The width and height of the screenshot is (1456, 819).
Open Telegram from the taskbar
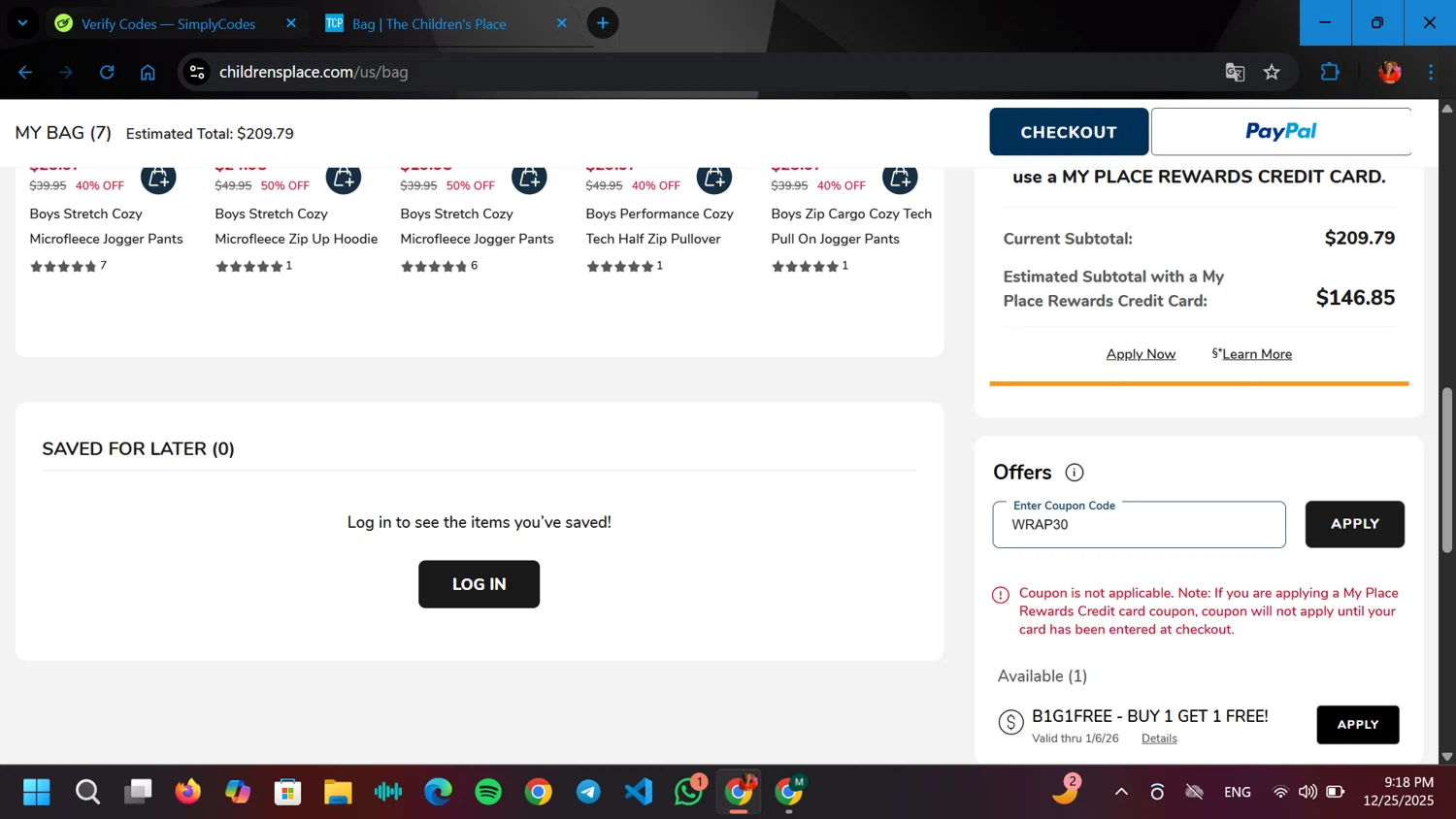(588, 792)
